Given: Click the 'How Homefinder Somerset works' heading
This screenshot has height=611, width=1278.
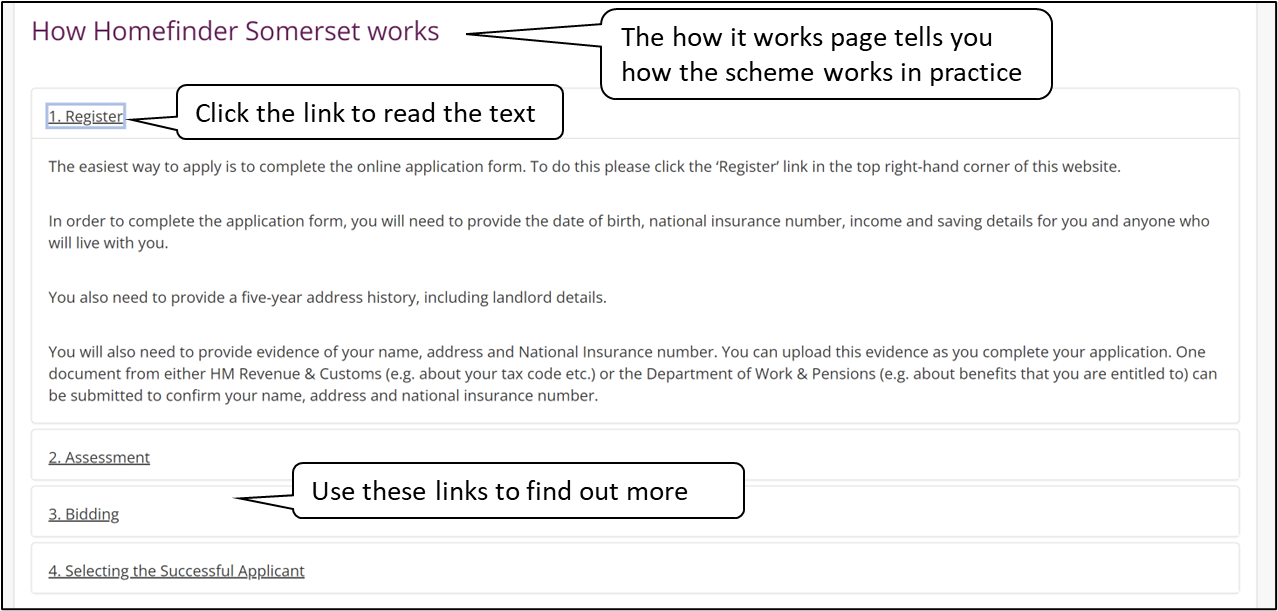Looking at the screenshot, I should 235,31.
